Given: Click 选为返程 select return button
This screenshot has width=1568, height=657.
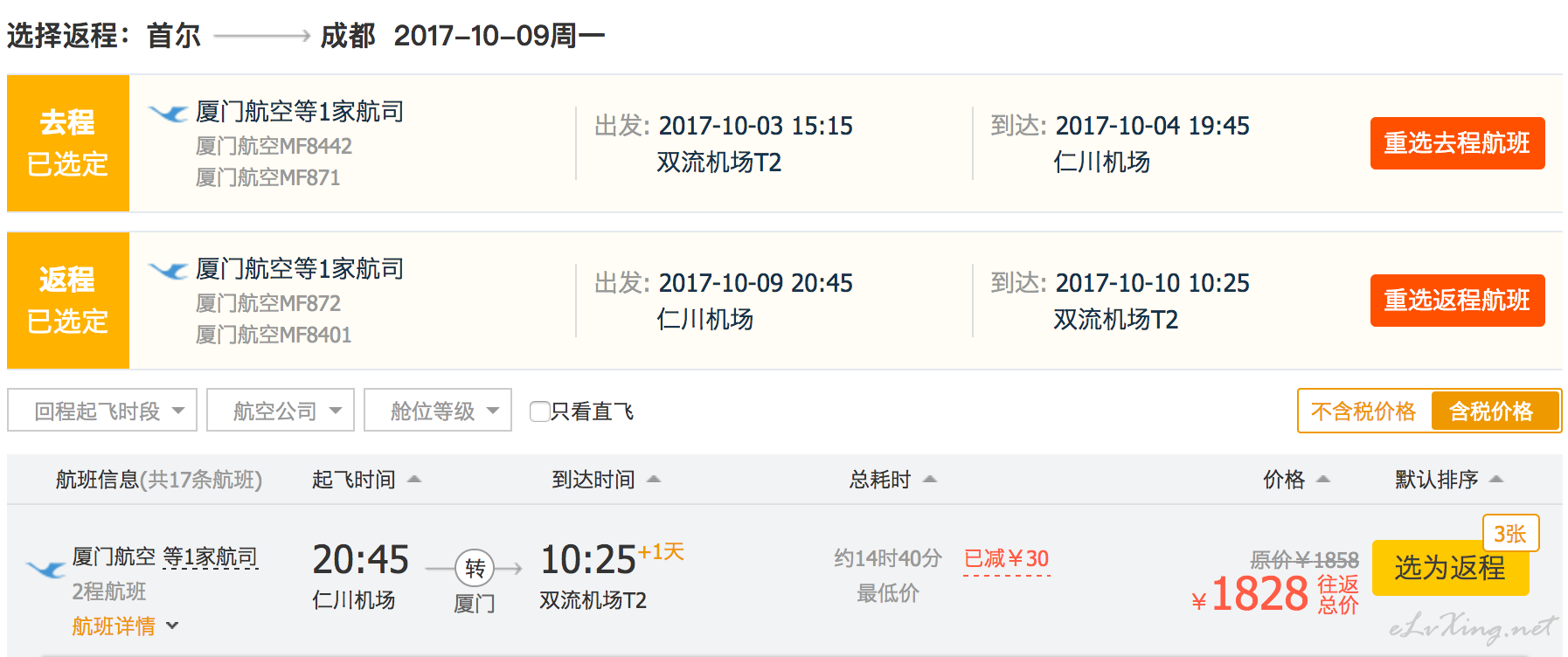Looking at the screenshot, I should click(1450, 568).
